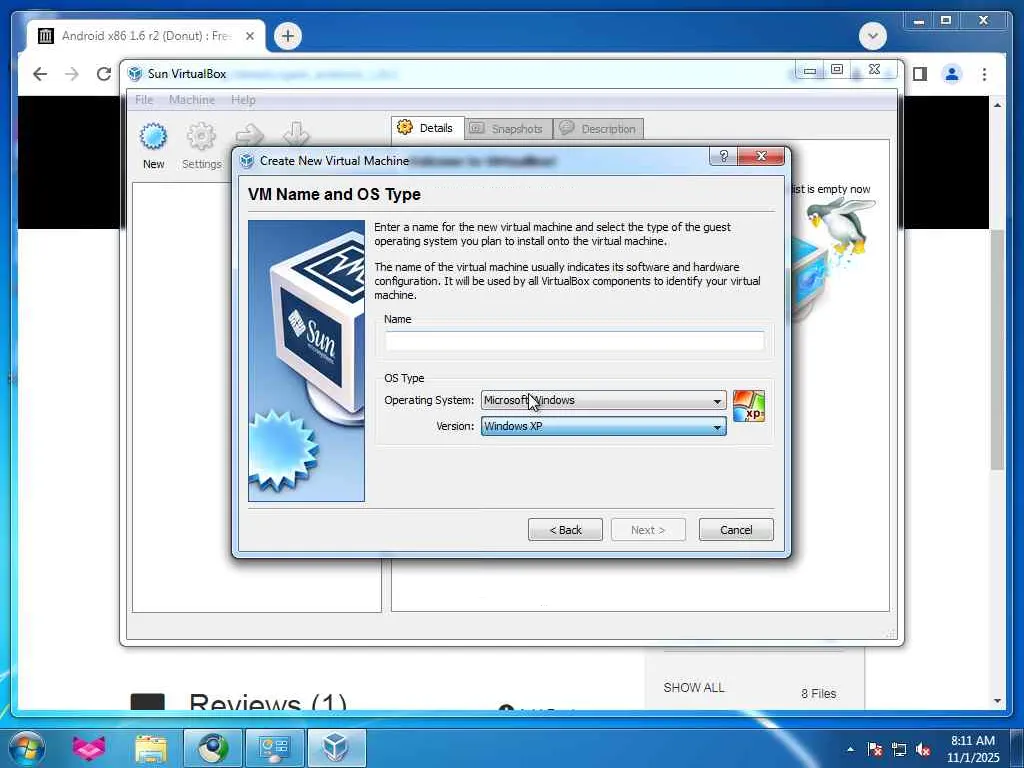Click the help question mark in wizard title bar
Viewport: 1024px width, 768px height.
point(723,156)
